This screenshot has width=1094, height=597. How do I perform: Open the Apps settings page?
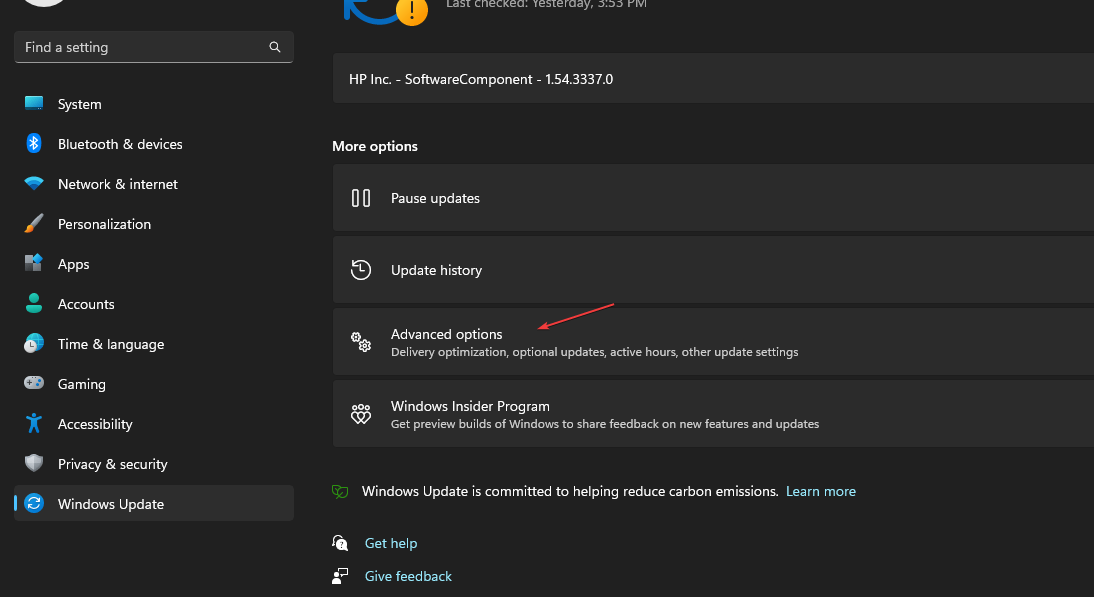pos(73,264)
